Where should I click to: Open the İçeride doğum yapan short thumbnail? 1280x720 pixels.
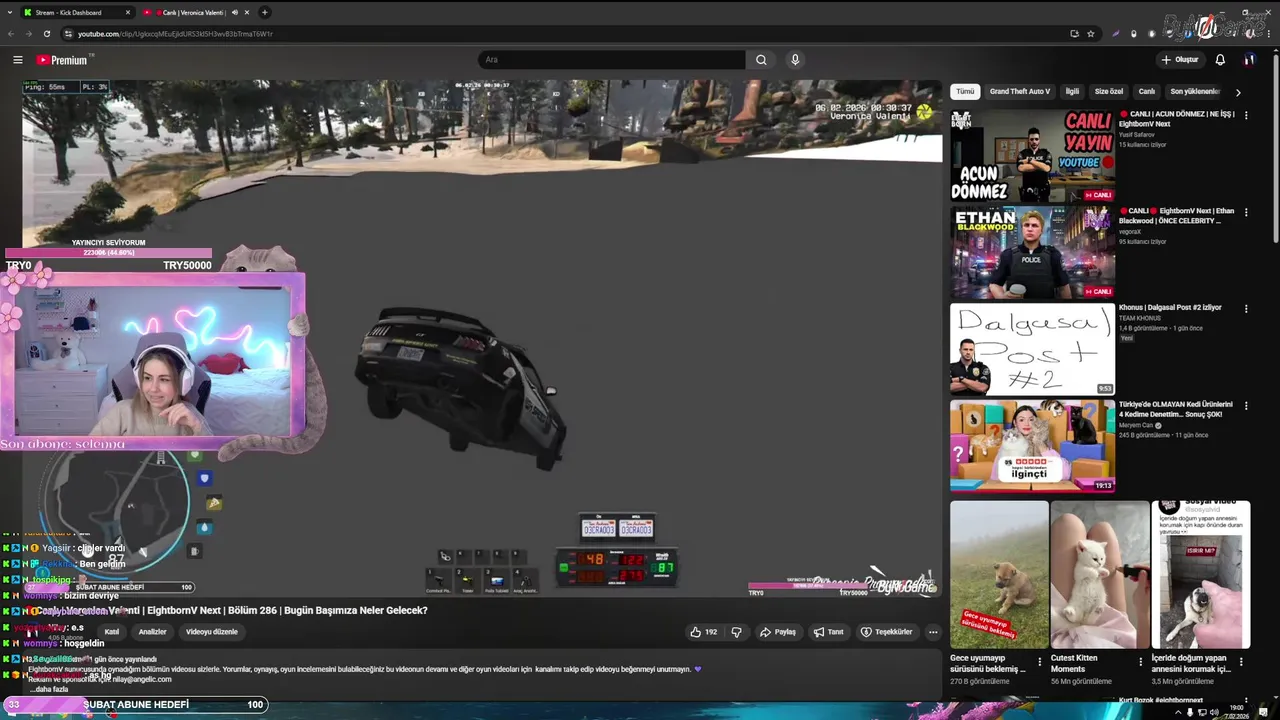pos(1201,574)
